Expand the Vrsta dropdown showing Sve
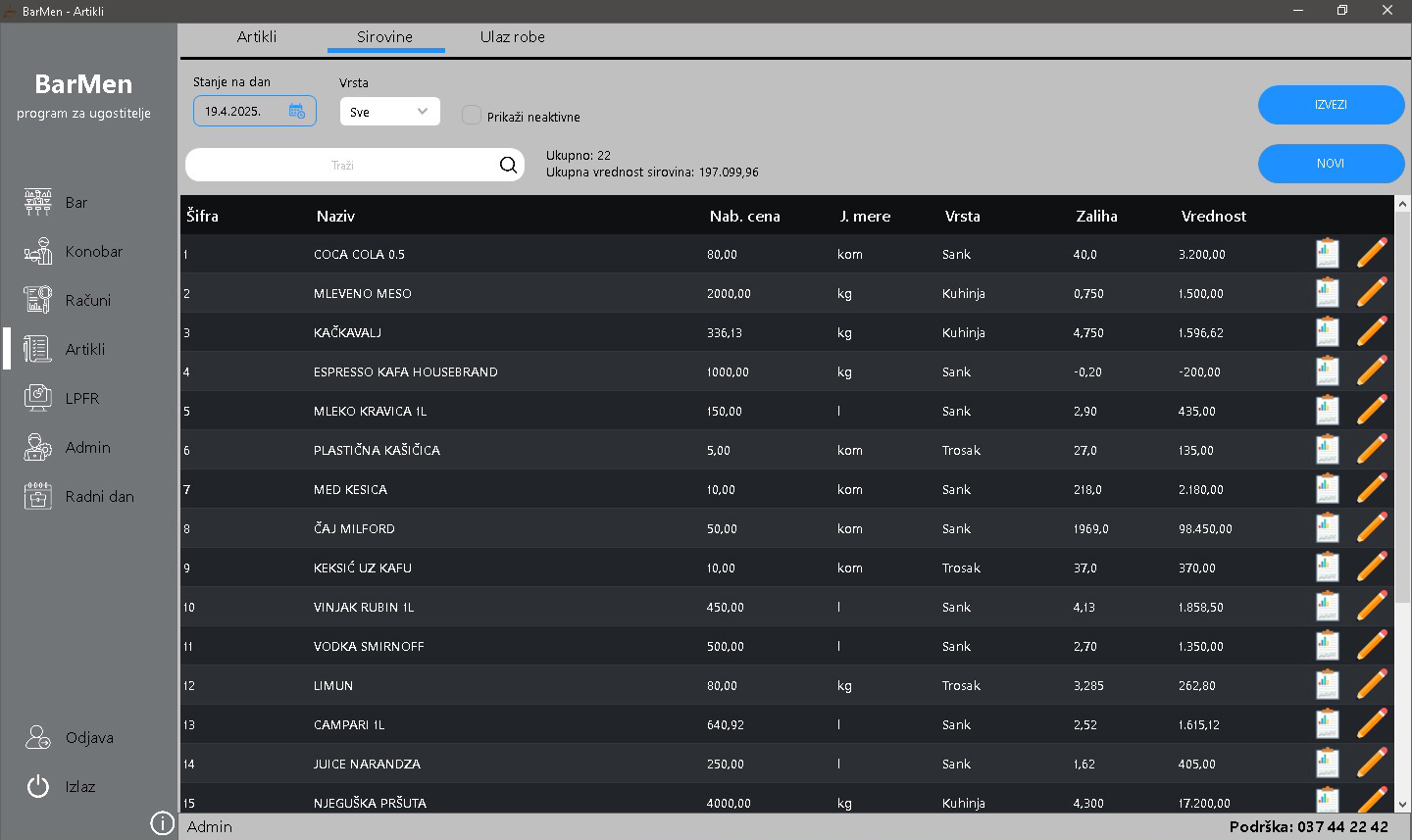The image size is (1412, 840). tap(389, 112)
